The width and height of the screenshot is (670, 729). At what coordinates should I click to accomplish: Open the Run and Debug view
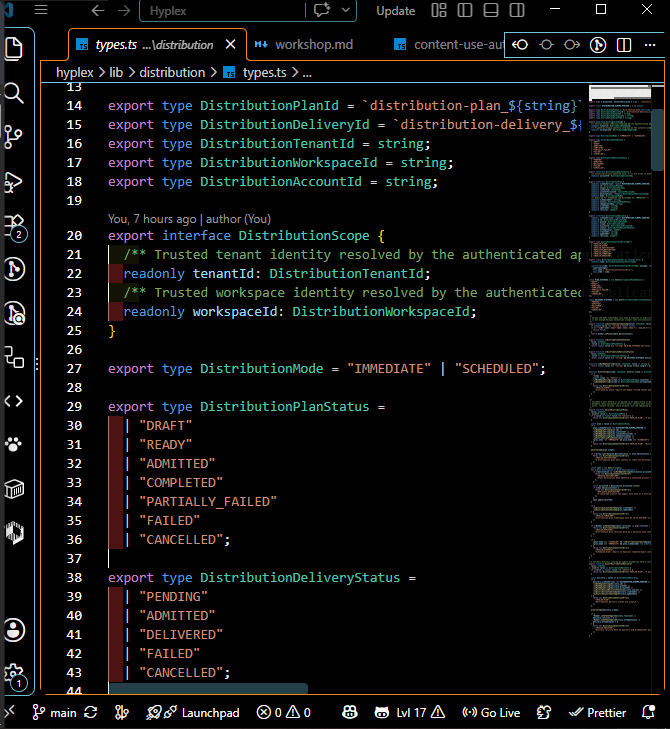[14, 181]
